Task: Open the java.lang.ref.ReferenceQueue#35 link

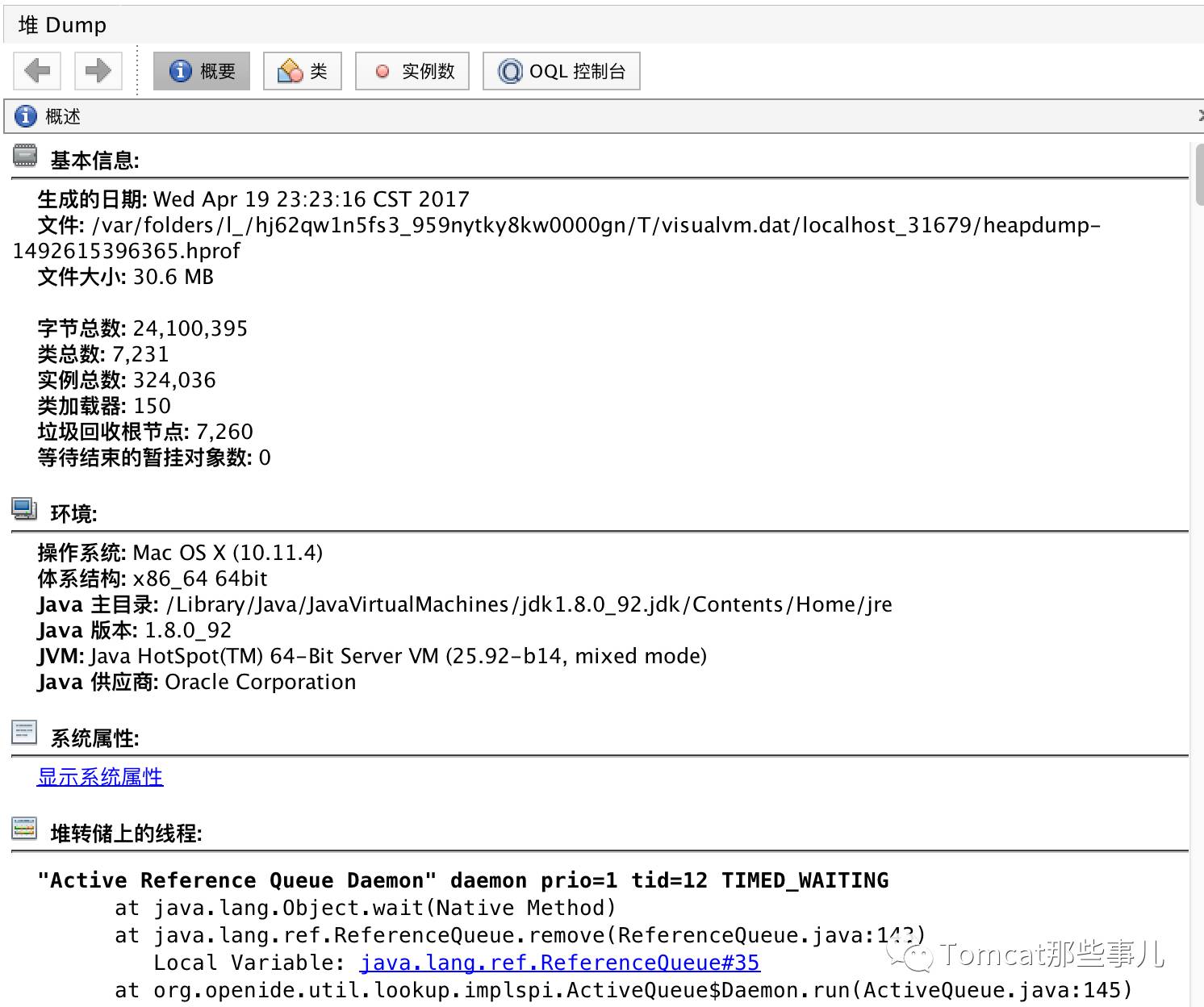Action: click(x=560, y=963)
